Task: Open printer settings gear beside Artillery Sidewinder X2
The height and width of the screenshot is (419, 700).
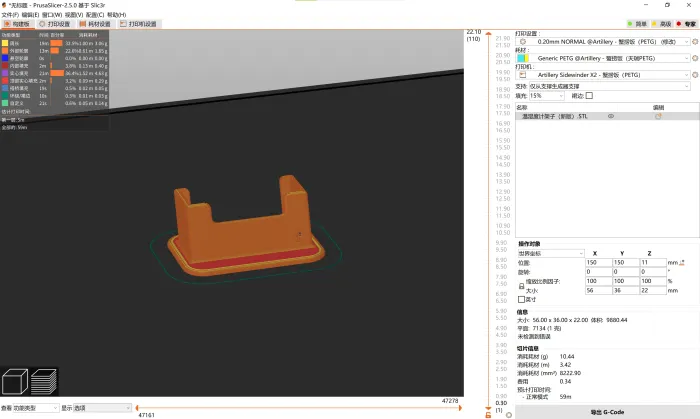Action: (695, 75)
